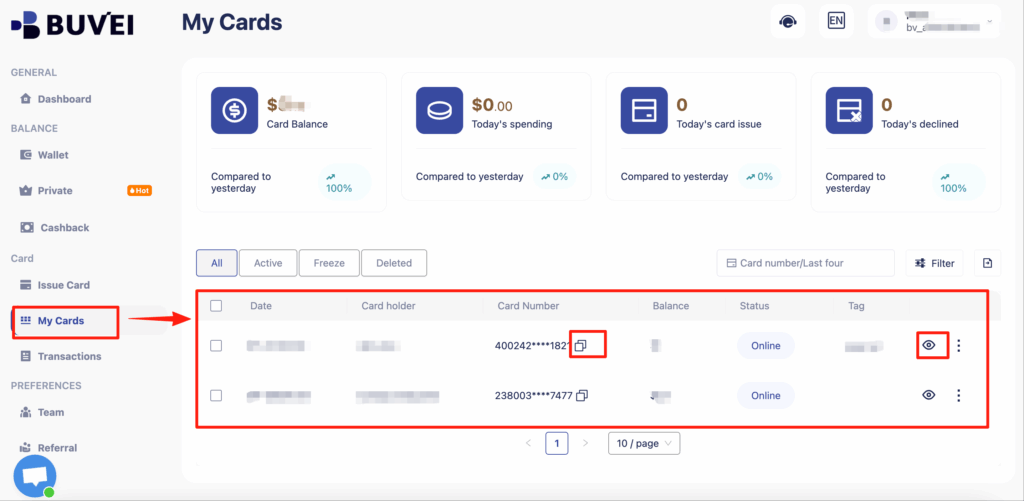Image resolution: width=1024 pixels, height=501 pixels.
Task: Open more options for the second card
Action: (958, 395)
